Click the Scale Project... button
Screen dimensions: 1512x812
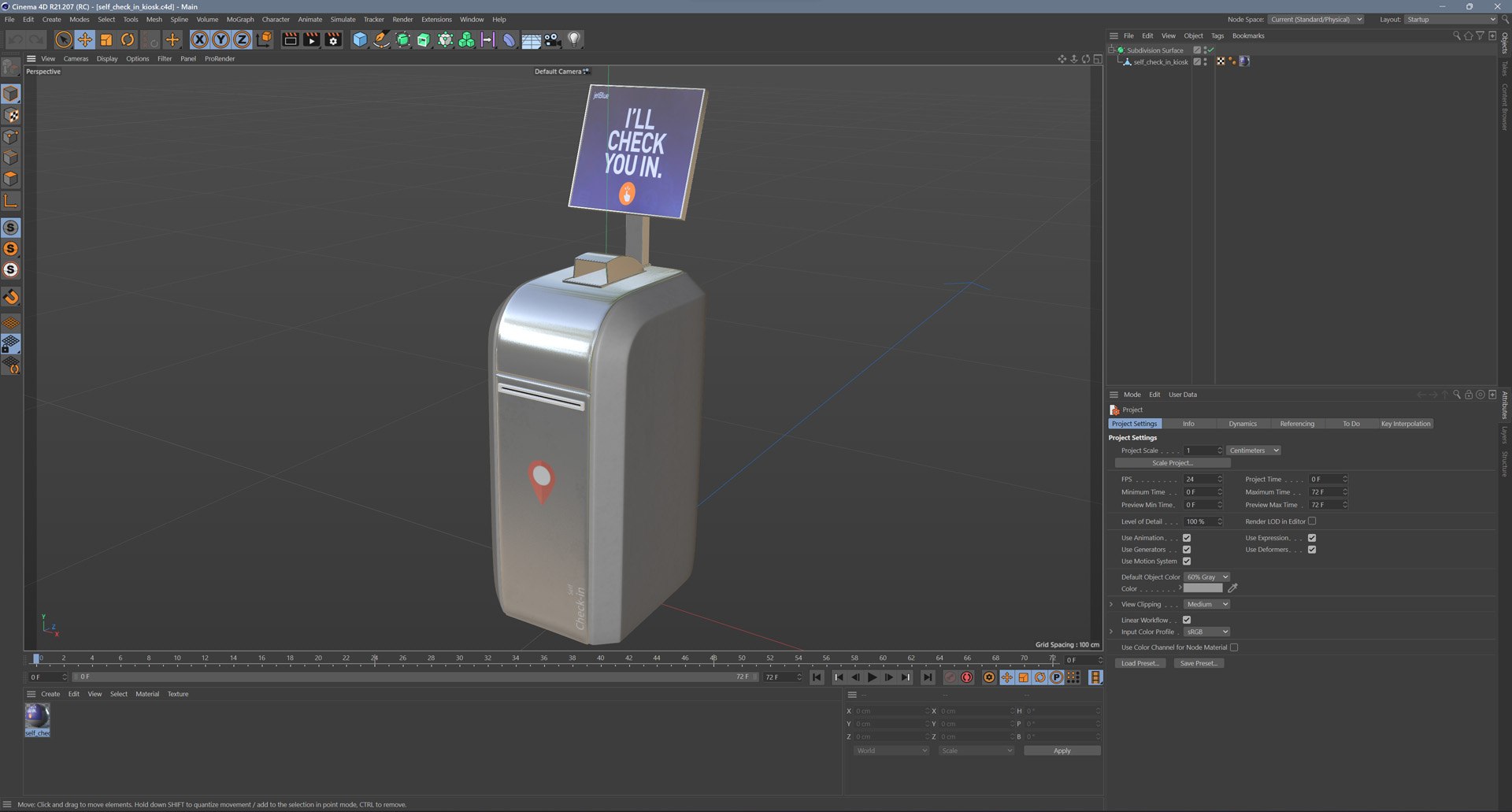(x=1173, y=463)
